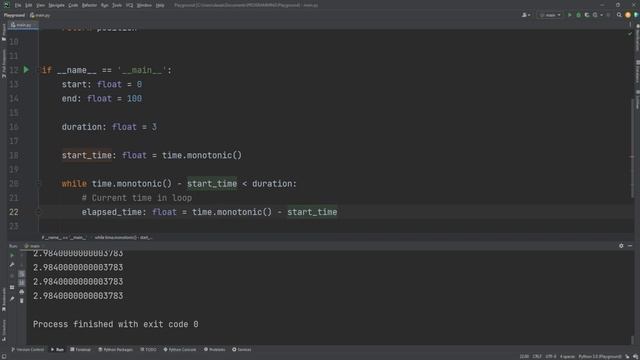This screenshot has width=640, height=360.
Task: Click fold marker on line 22
Action: pos(38,212)
